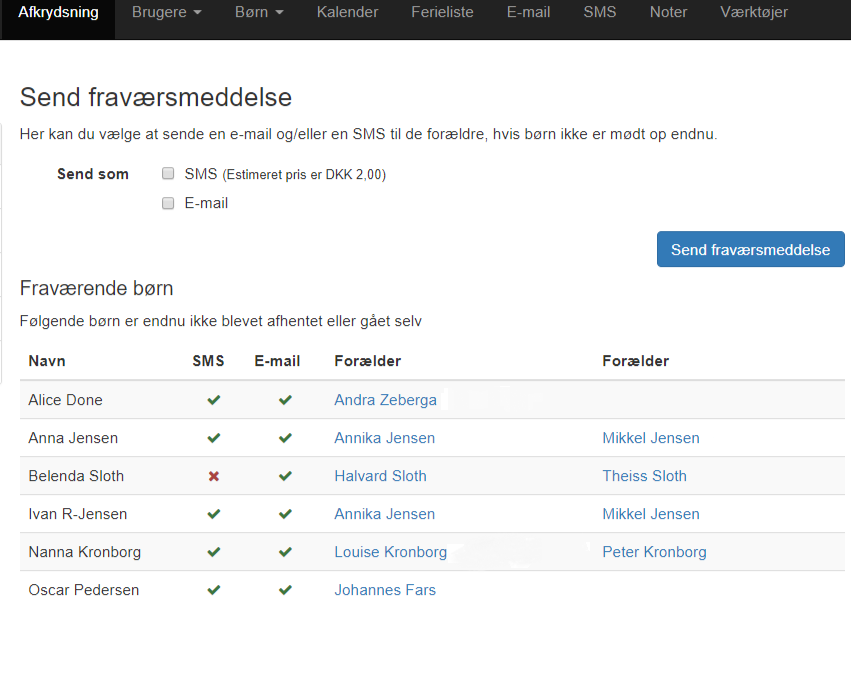Click E-mail checkmark icon for Anna Jensen

click(x=285, y=438)
